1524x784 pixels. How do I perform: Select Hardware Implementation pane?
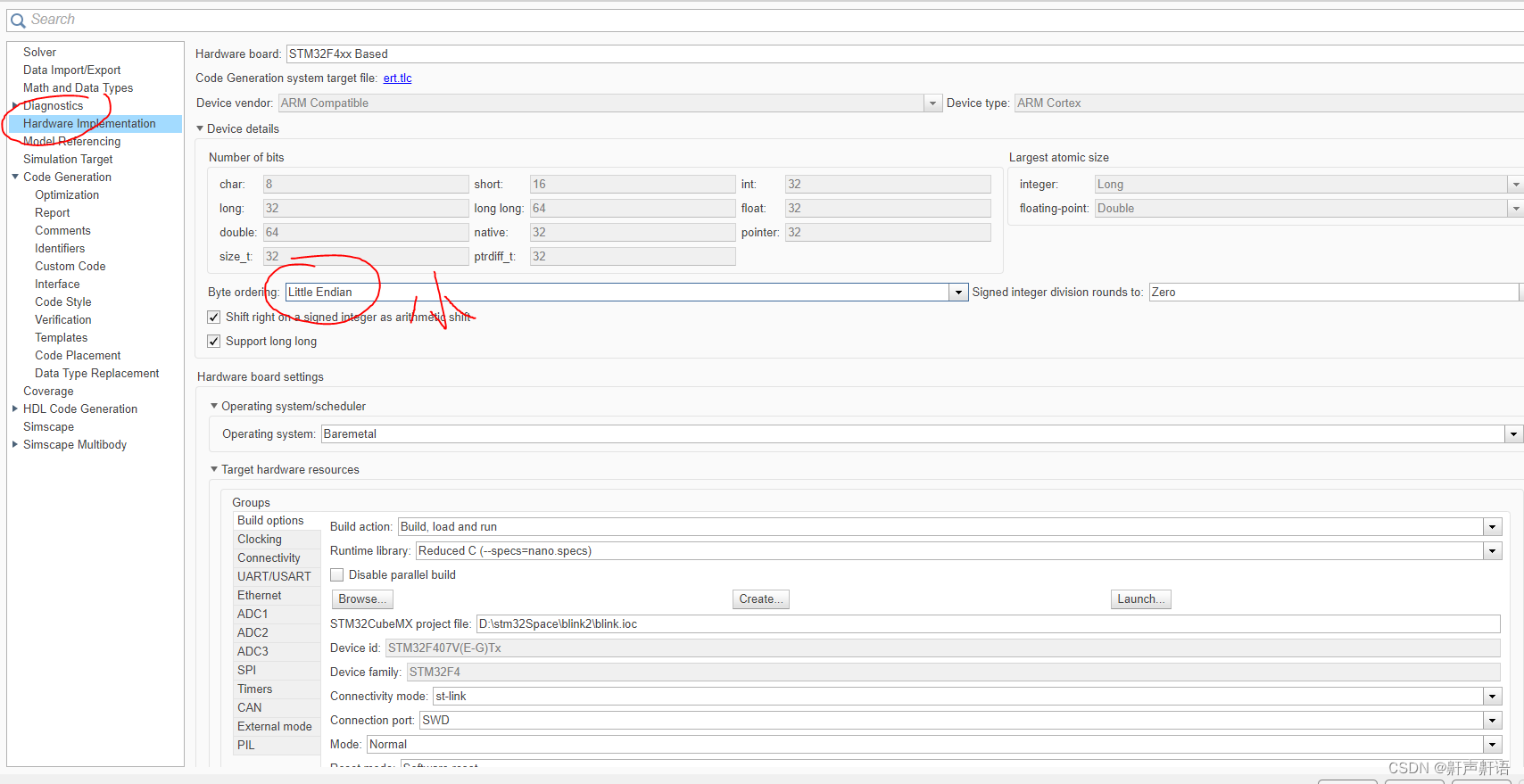pos(89,123)
